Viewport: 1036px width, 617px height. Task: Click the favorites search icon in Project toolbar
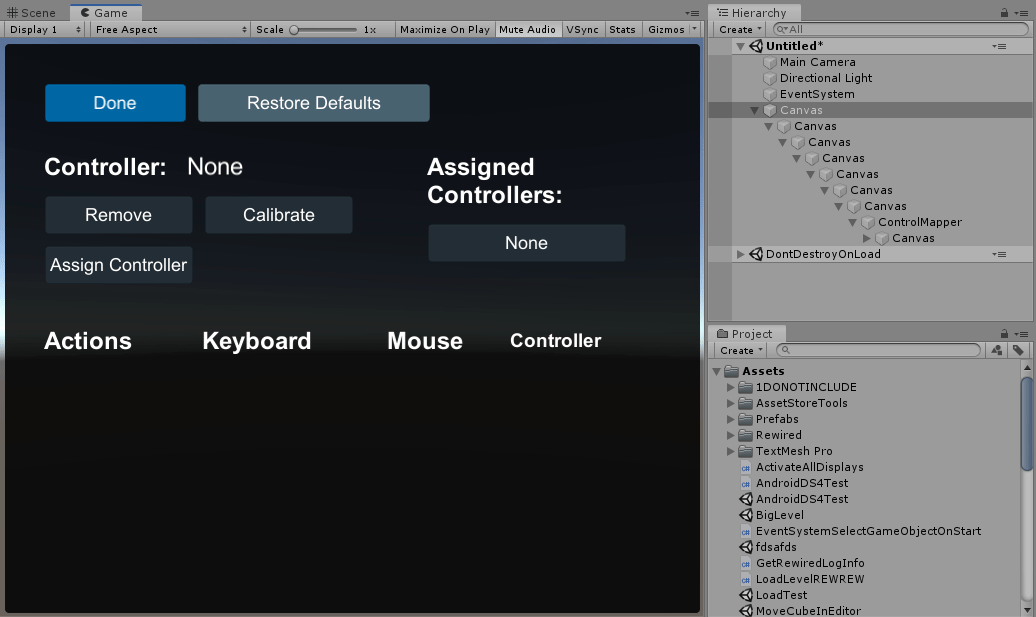[997, 350]
